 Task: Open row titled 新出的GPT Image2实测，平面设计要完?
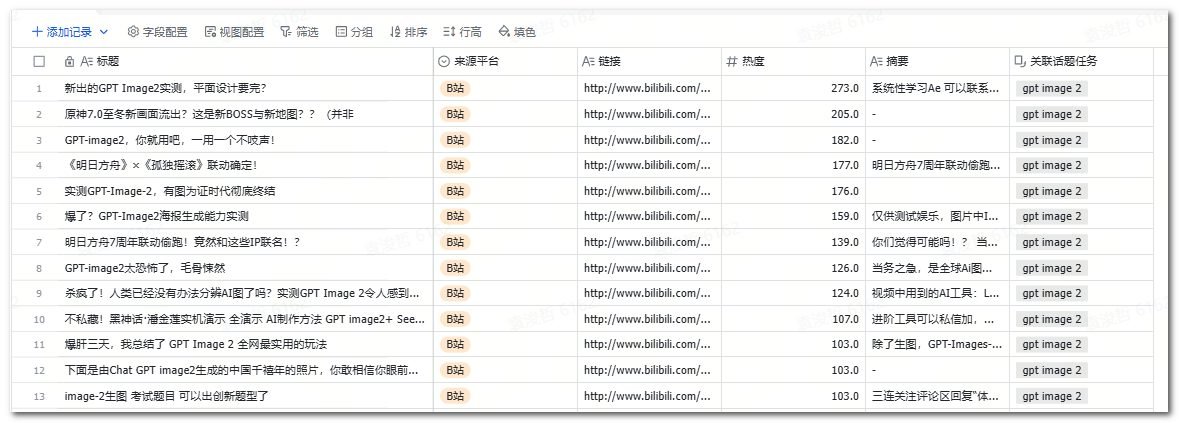166,88
